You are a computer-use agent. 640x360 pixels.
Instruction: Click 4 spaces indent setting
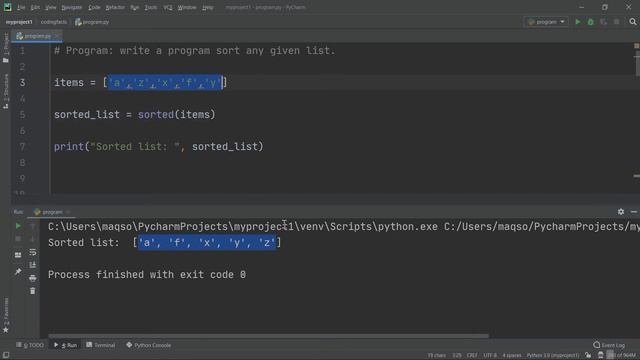(x=511, y=356)
